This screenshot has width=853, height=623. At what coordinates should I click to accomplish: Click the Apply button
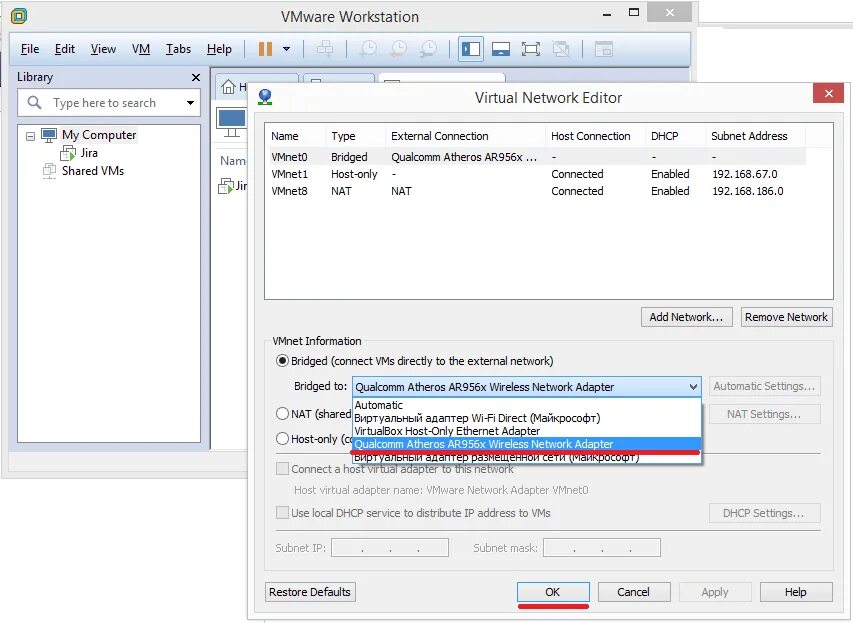click(x=715, y=592)
